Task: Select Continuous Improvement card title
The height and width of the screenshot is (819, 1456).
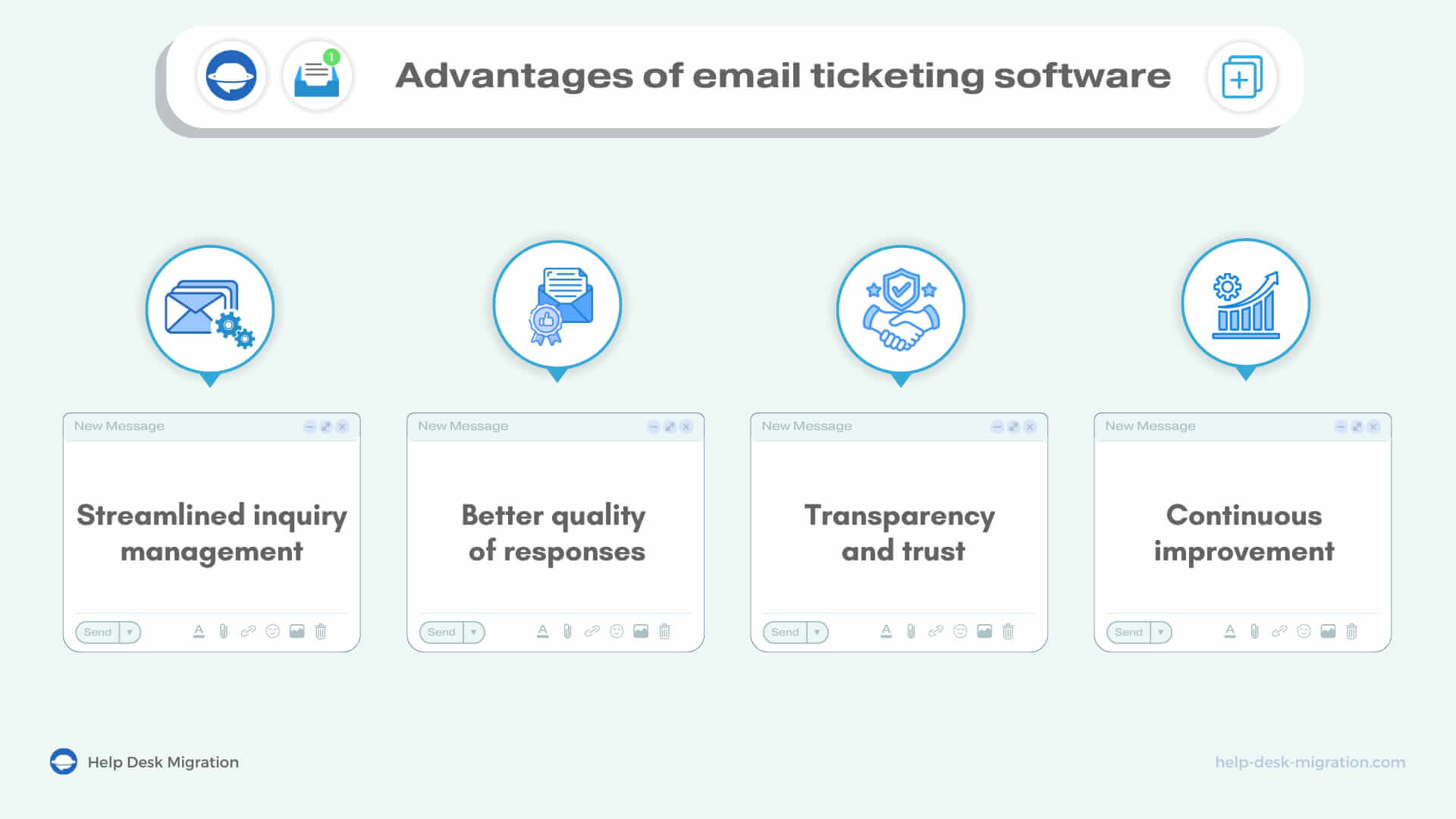Action: [1243, 532]
